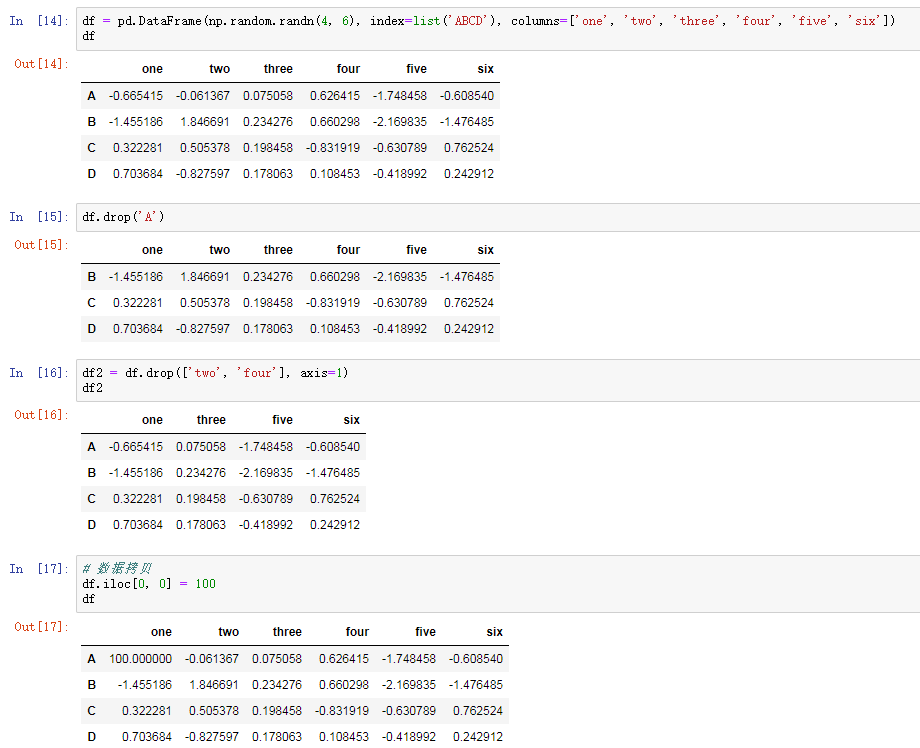
Task: Click the "four" column header in Out[14] table
Action: coord(349,69)
